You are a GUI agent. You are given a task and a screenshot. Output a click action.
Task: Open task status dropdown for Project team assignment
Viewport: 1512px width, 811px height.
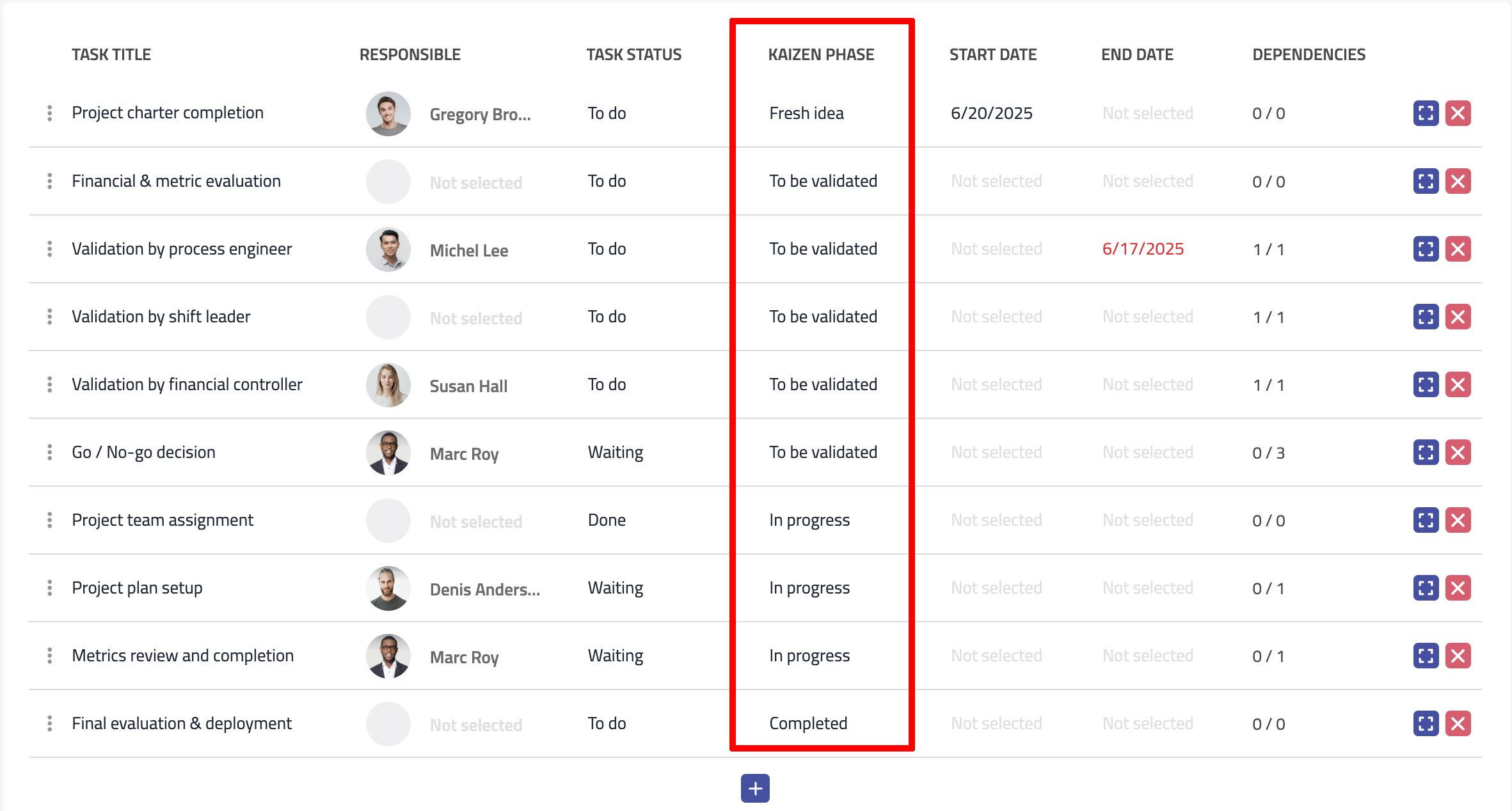[607, 520]
